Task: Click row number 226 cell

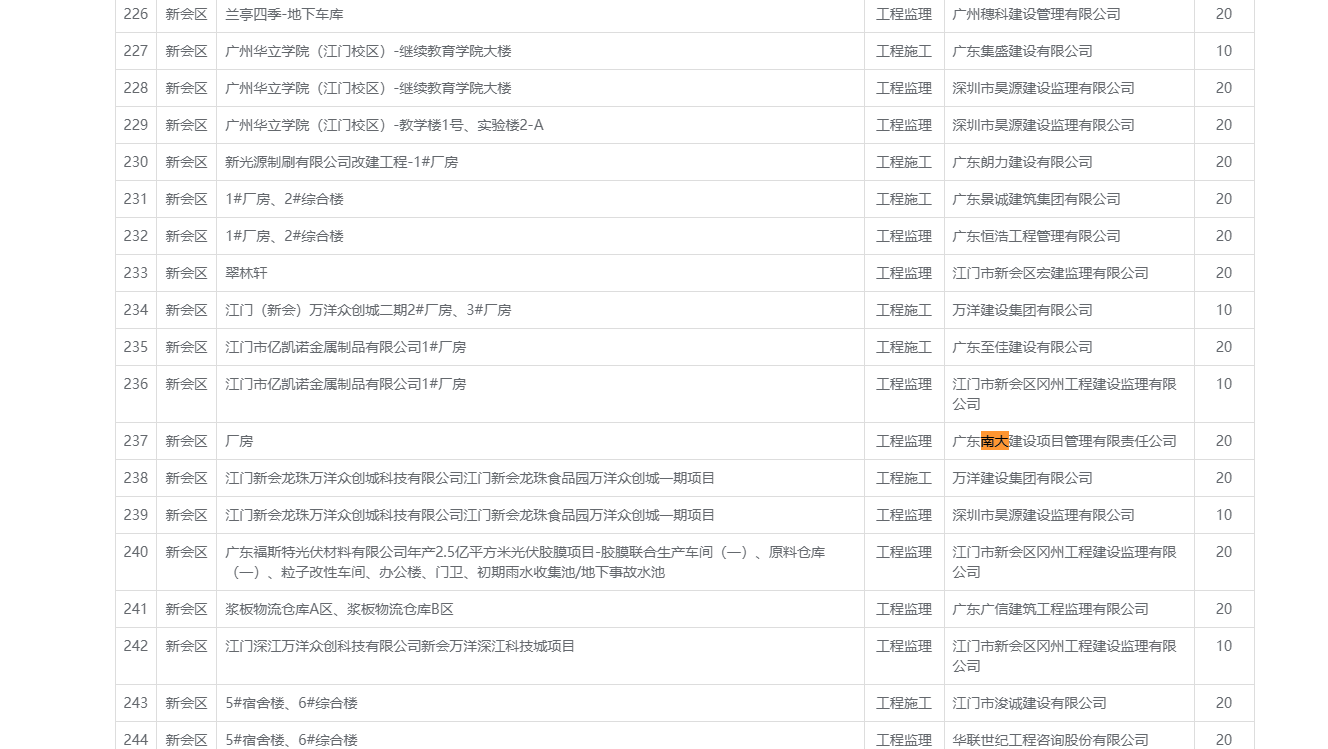Action: (136, 14)
